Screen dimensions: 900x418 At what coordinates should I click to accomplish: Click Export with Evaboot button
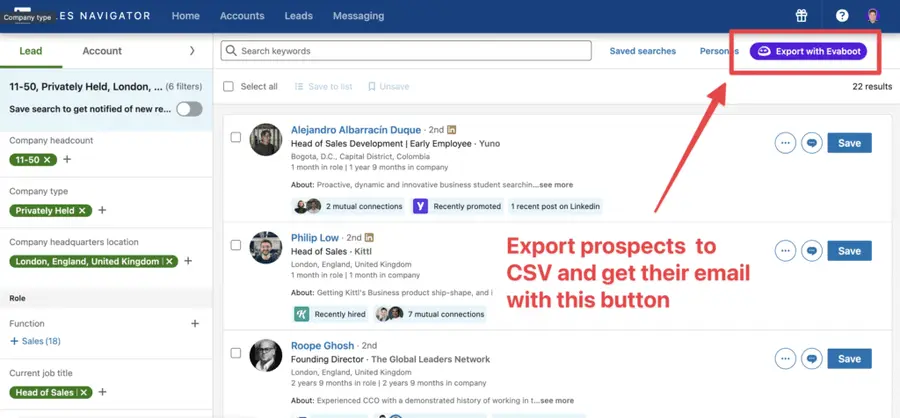coord(808,51)
